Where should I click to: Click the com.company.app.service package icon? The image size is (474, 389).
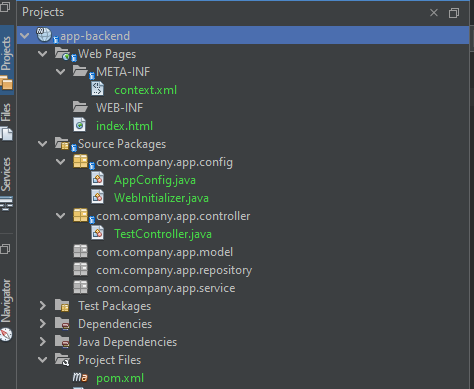click(x=80, y=287)
